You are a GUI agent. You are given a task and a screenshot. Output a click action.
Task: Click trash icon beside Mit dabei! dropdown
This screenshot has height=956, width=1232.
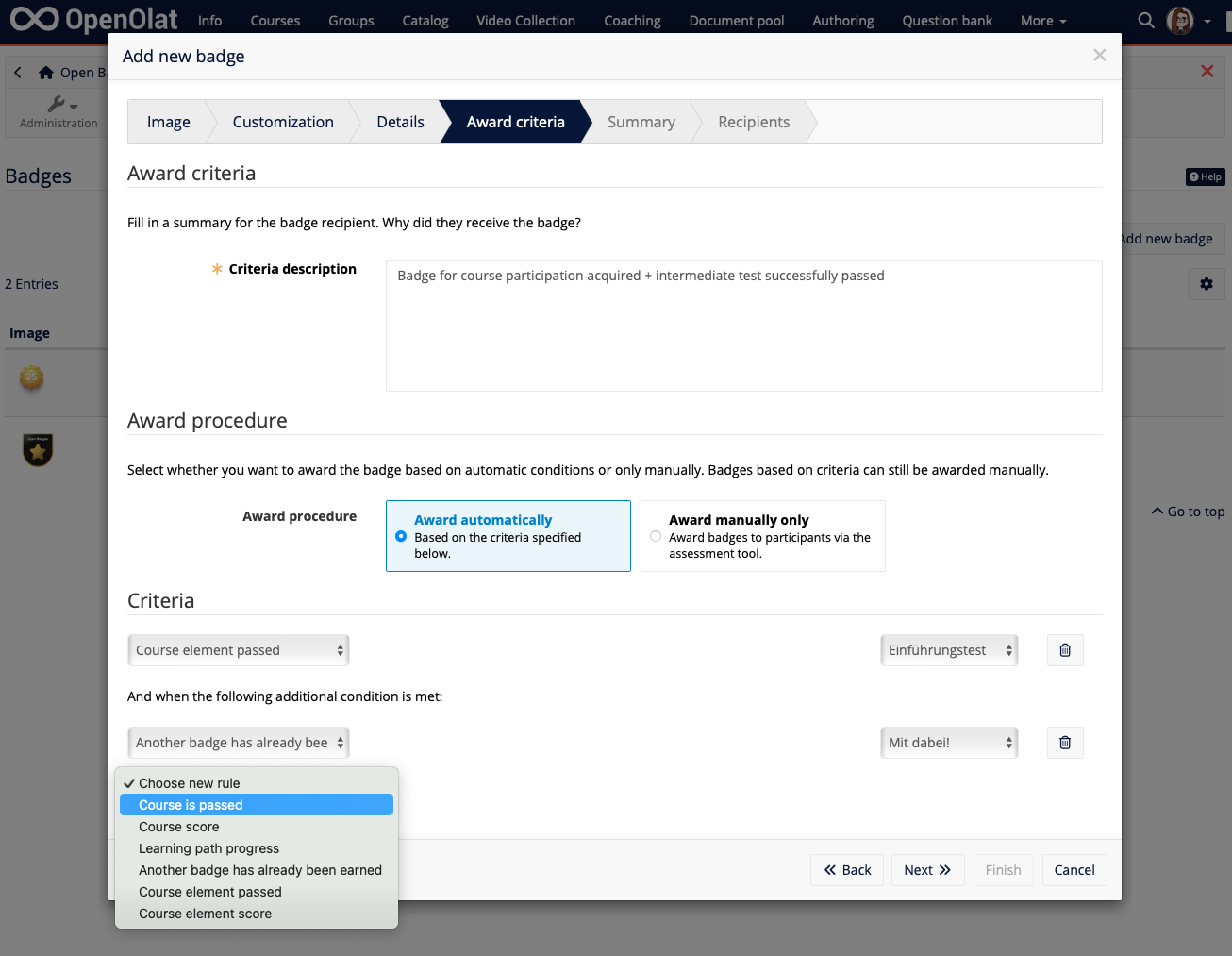click(1064, 743)
